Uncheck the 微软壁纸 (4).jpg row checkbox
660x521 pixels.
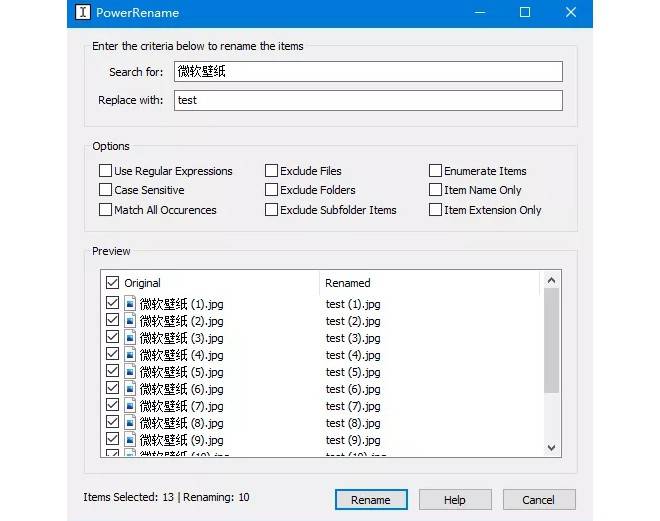pos(112,354)
